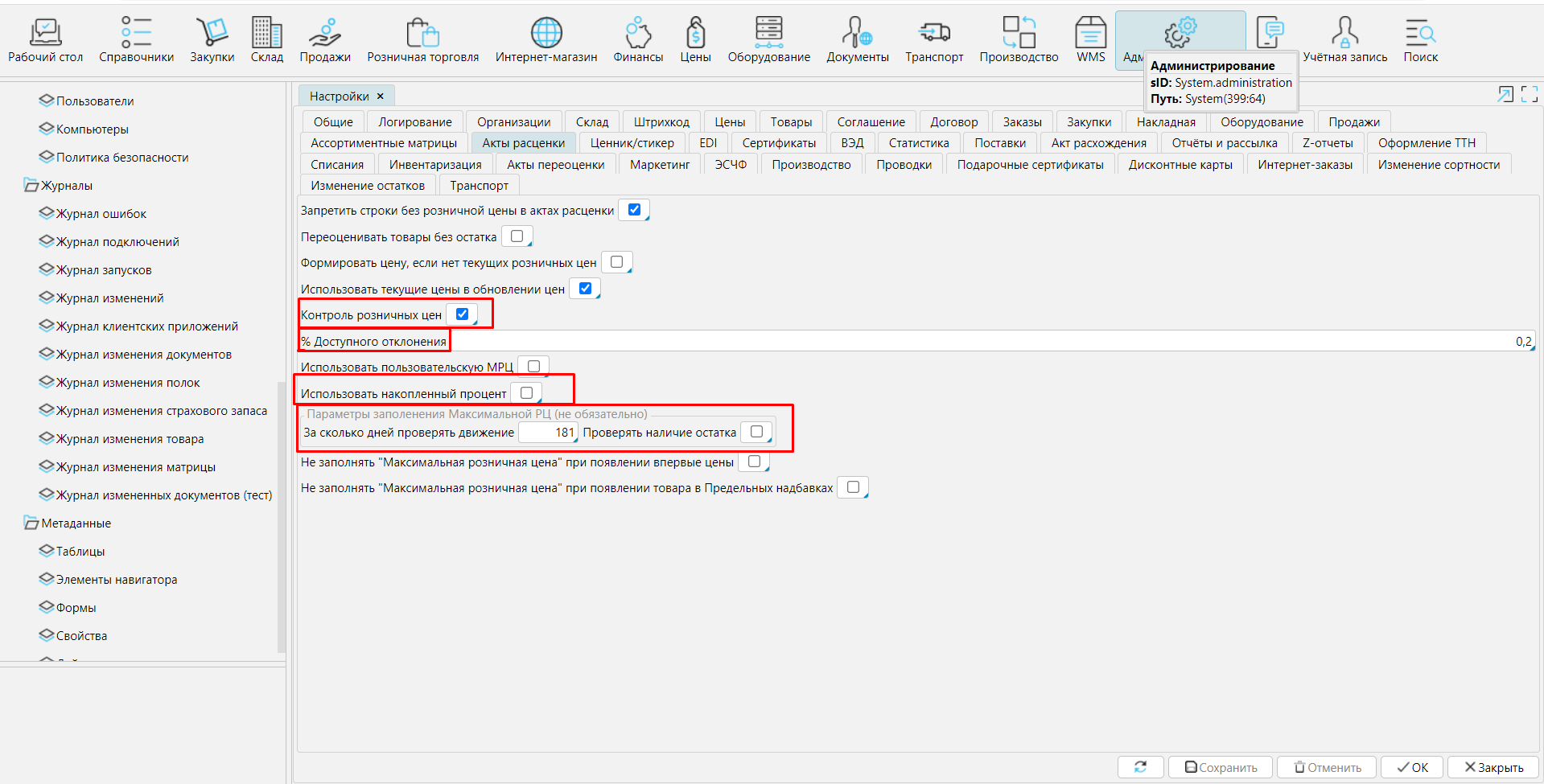The width and height of the screenshot is (1544, 784).
Task: Click the OK button
Action: 1412,767
